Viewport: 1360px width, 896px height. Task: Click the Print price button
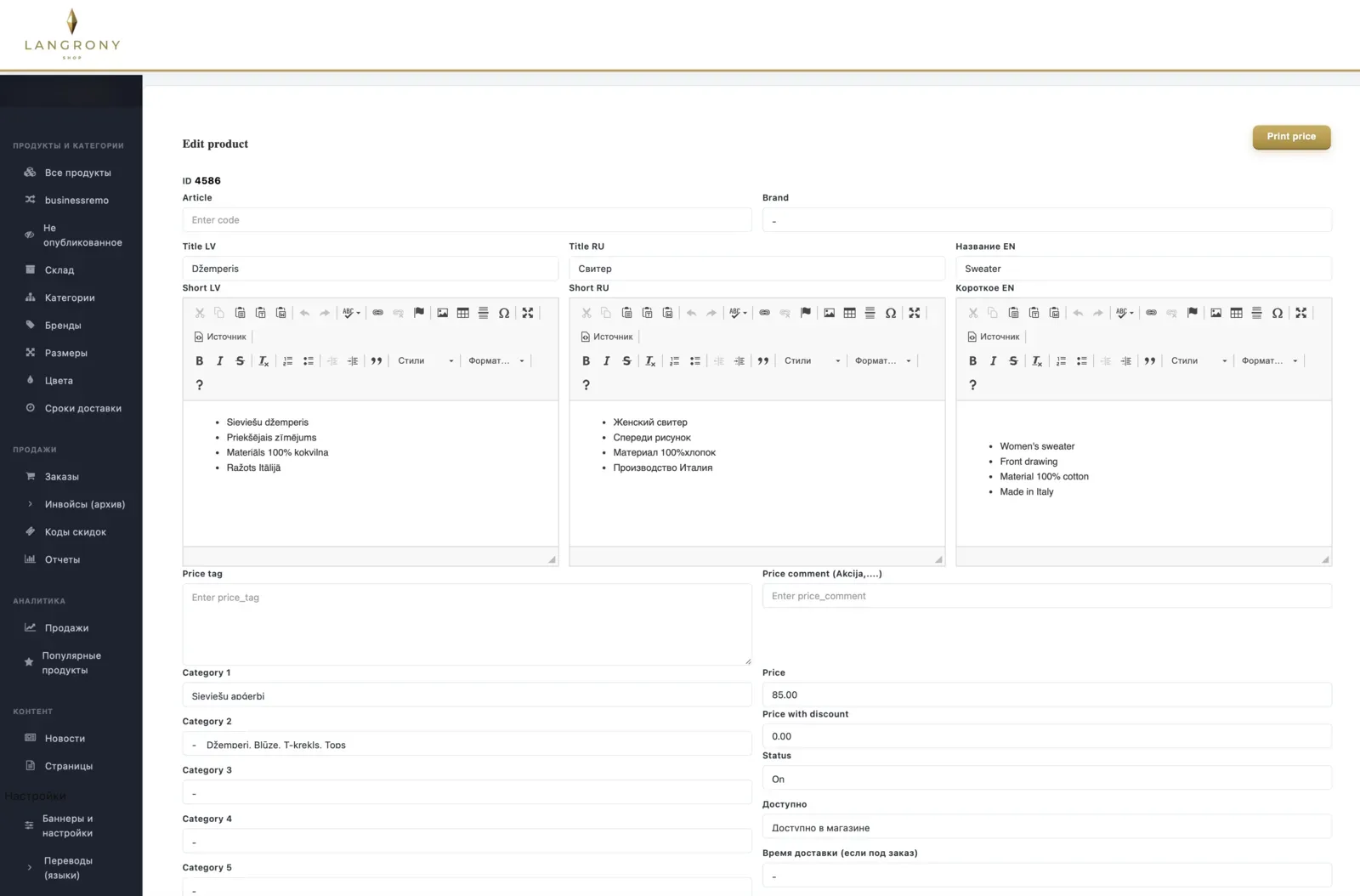(1291, 137)
